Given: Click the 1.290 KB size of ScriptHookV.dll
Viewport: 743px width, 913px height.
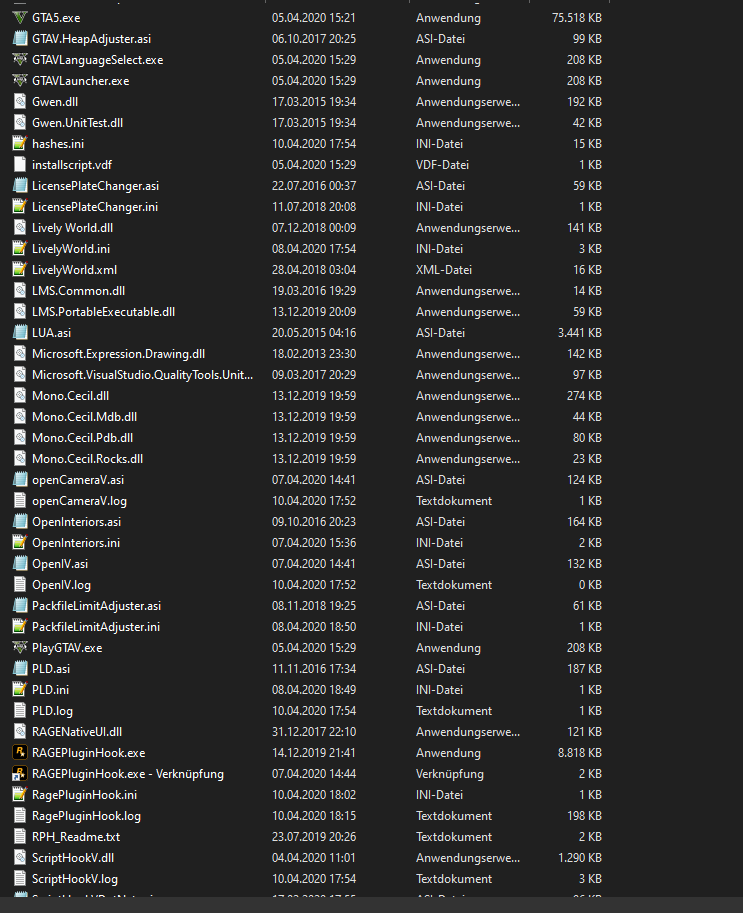Looking at the screenshot, I should [x=580, y=858].
